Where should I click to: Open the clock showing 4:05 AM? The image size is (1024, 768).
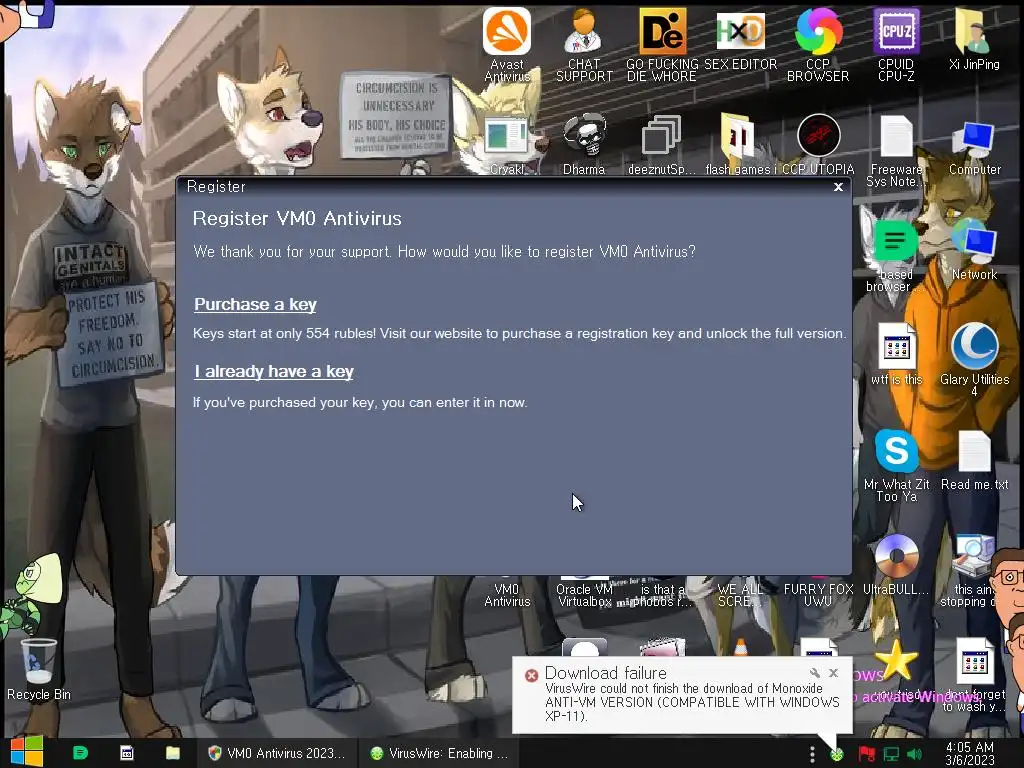[970, 754]
